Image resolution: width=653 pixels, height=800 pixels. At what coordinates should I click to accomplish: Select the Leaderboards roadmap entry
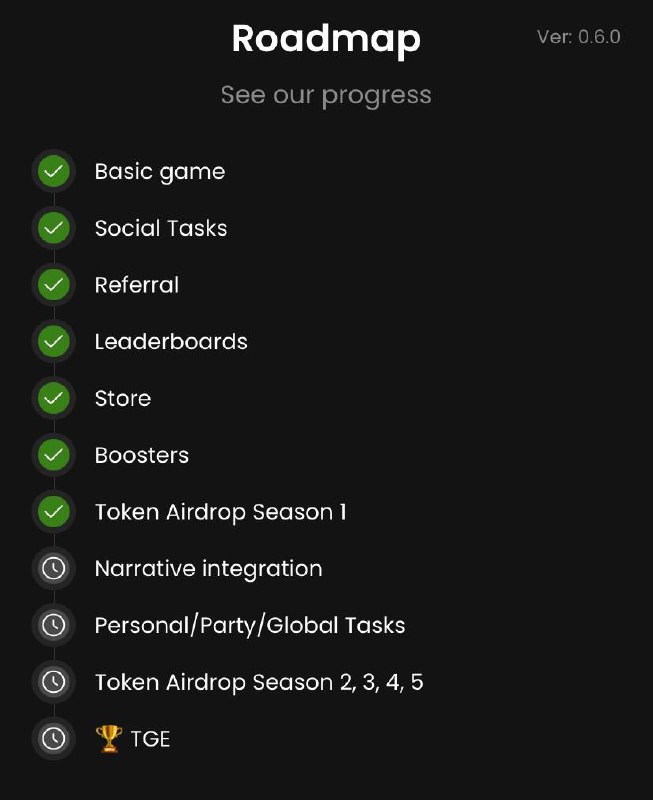[171, 341]
